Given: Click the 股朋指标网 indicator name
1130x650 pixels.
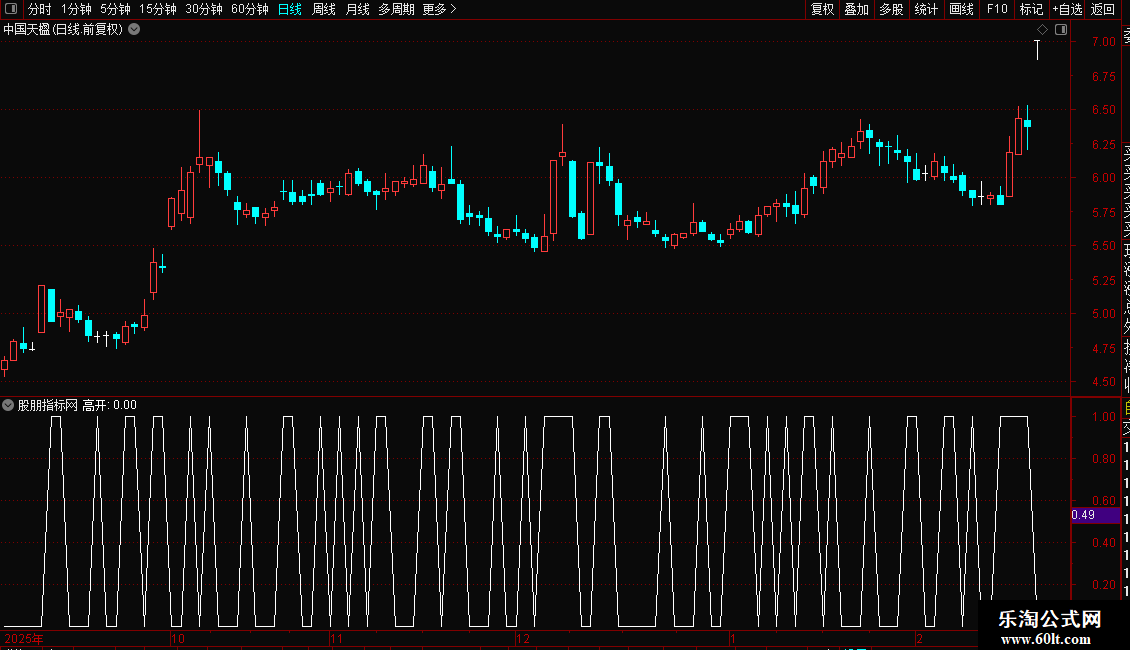Looking at the screenshot, I should 48,405.
